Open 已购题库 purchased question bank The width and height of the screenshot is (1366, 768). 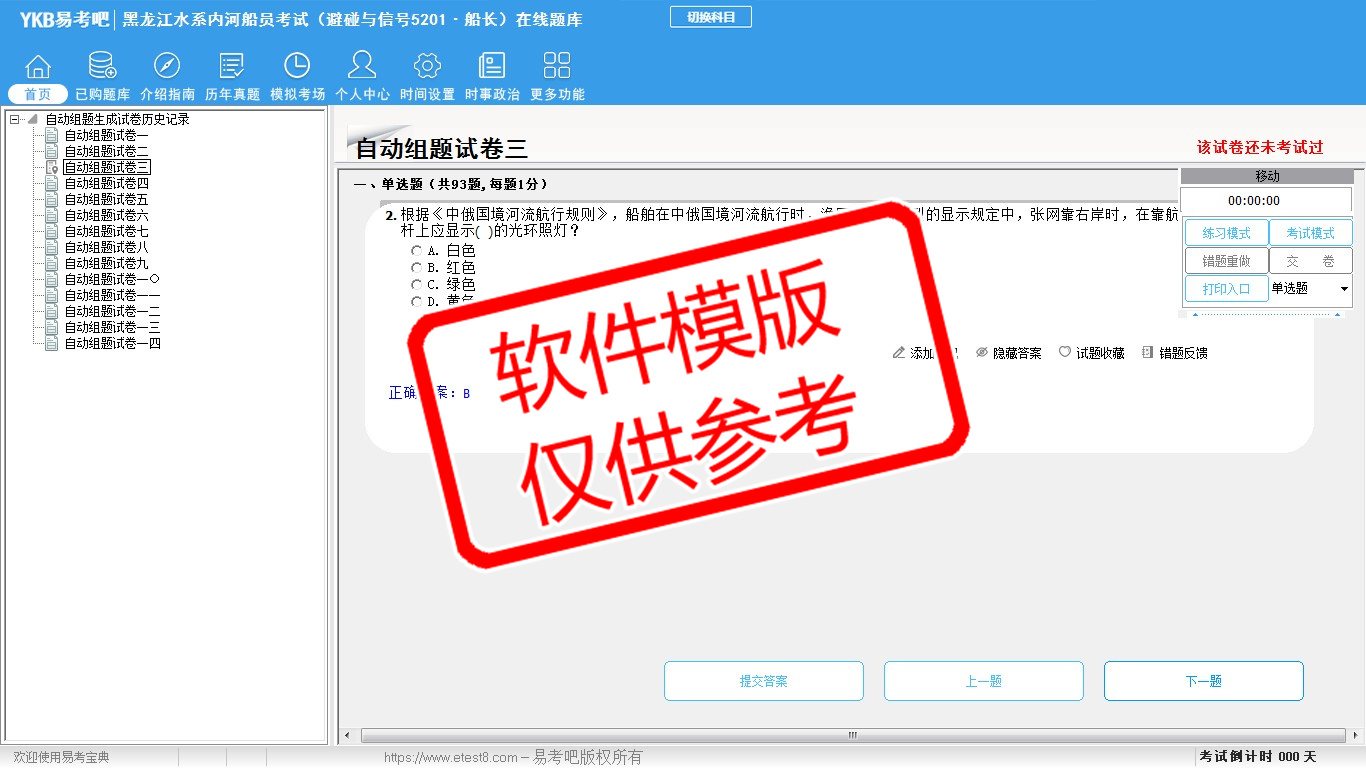[x=102, y=67]
